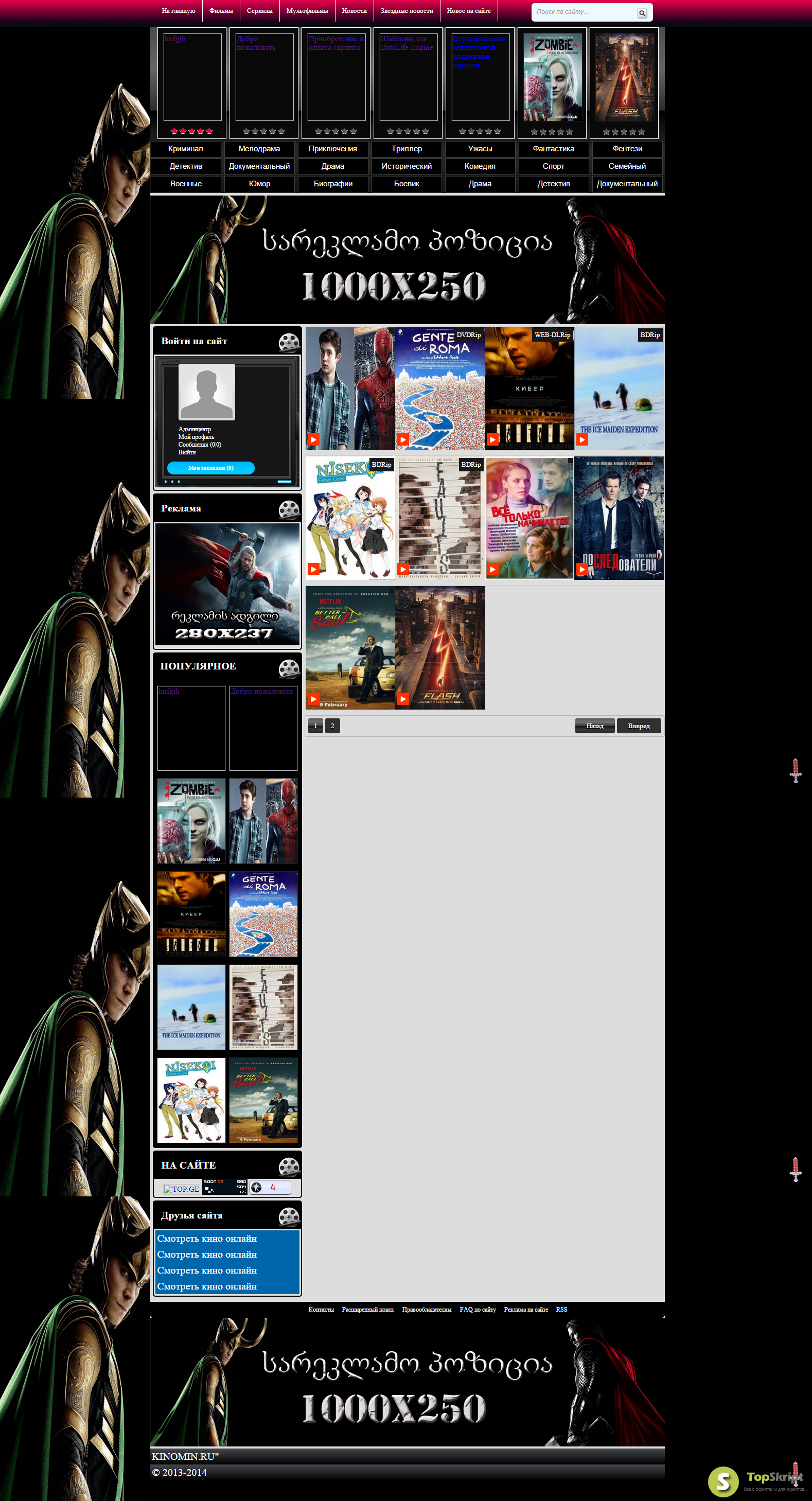Rate hnfgjh carousel item with stars

191,131
